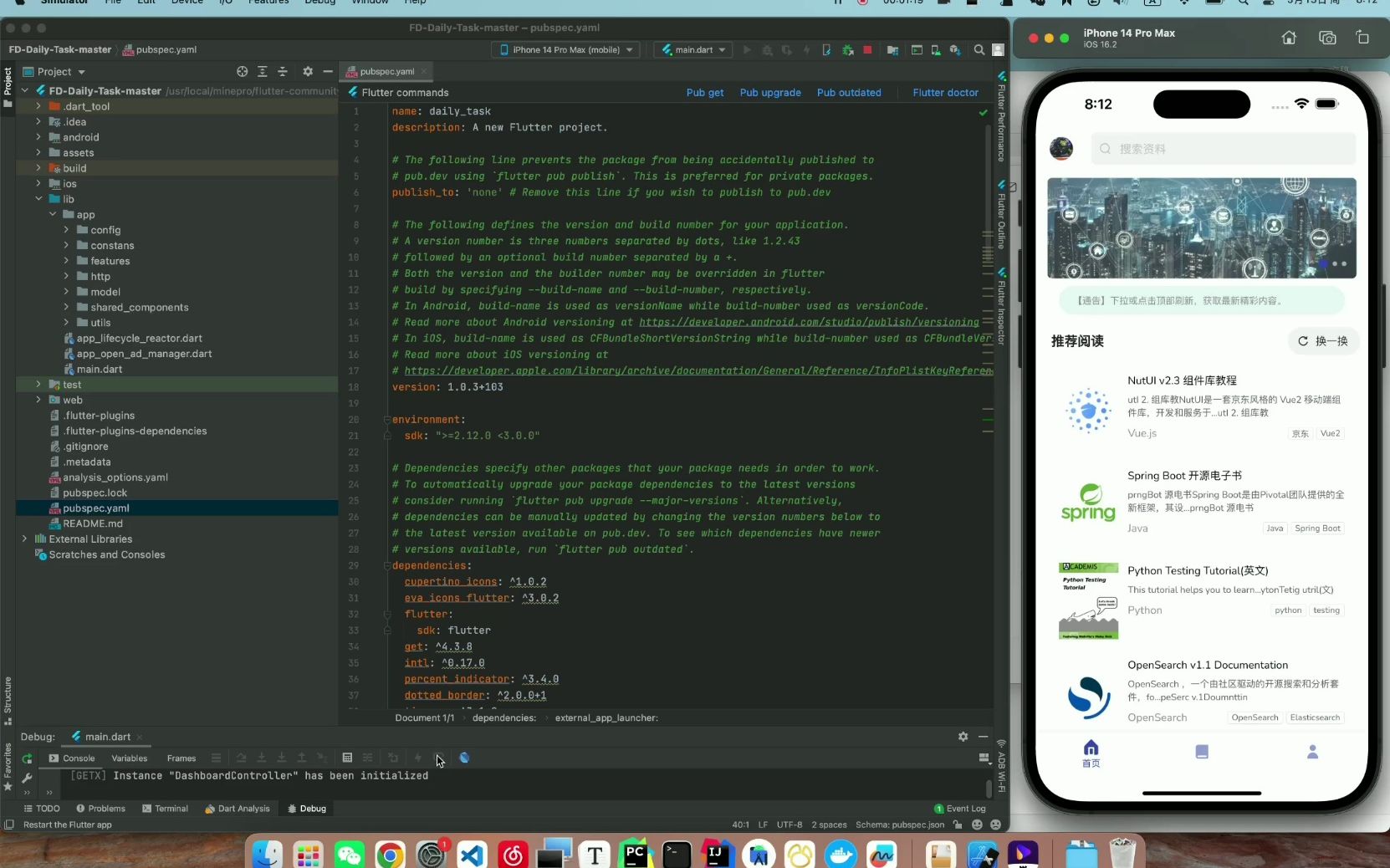Tap the user avatar in phone app header

(1061, 149)
